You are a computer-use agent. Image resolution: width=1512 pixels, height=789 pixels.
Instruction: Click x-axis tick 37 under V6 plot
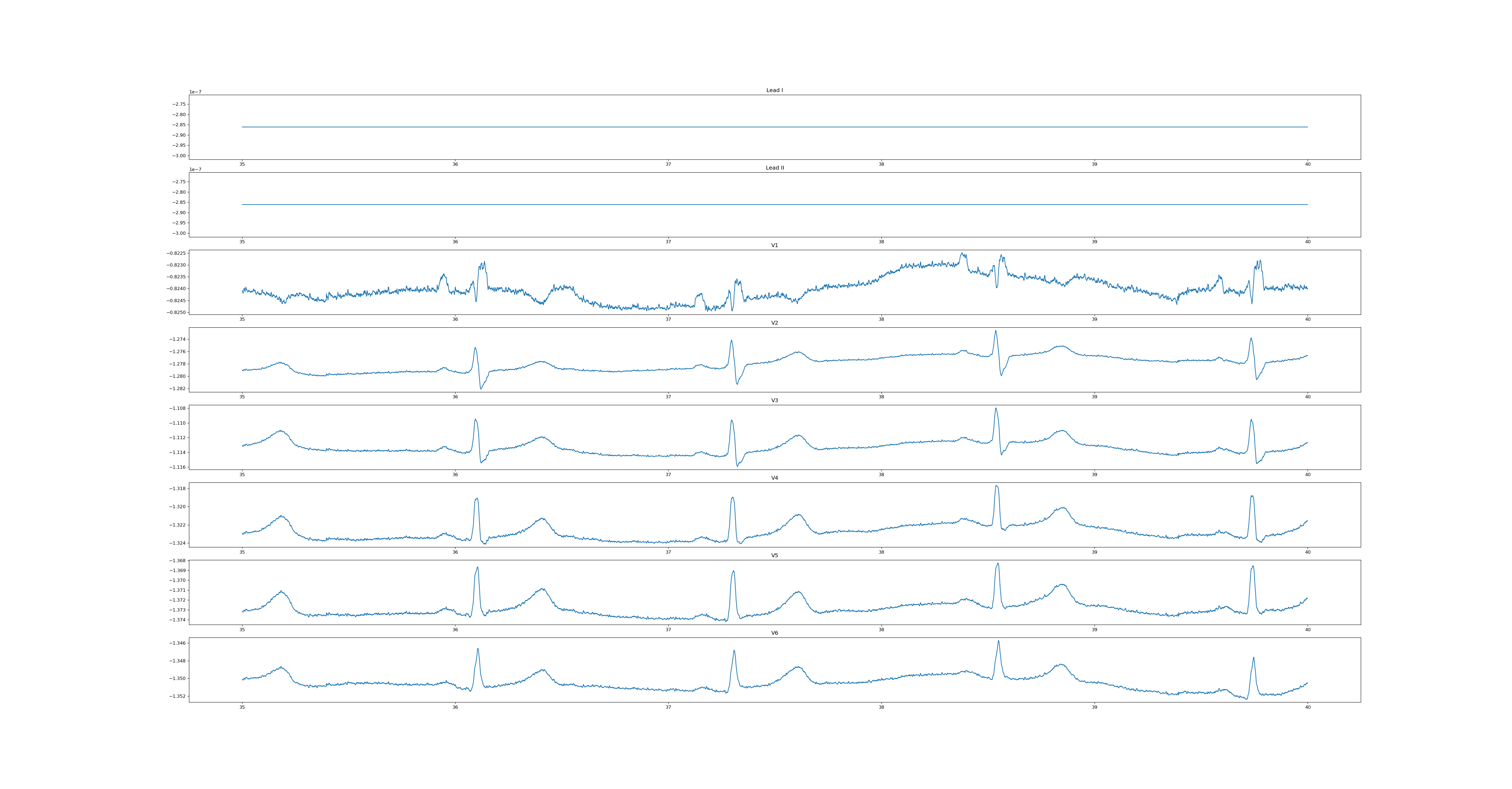pos(668,707)
